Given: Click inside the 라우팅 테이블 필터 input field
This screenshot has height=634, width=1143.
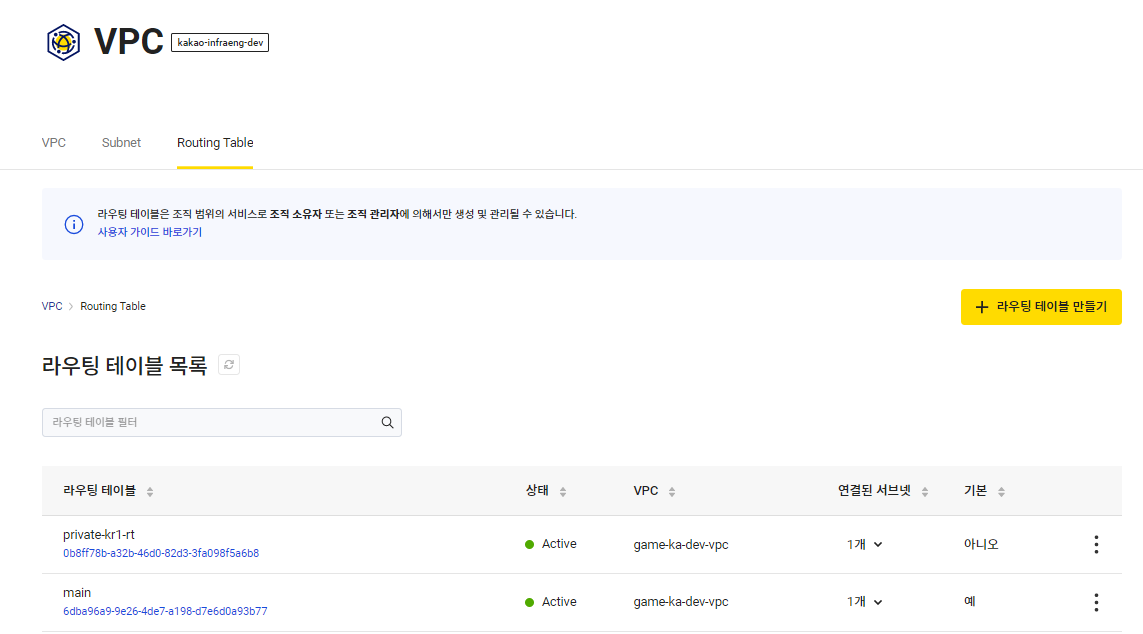Looking at the screenshot, I should point(200,422).
